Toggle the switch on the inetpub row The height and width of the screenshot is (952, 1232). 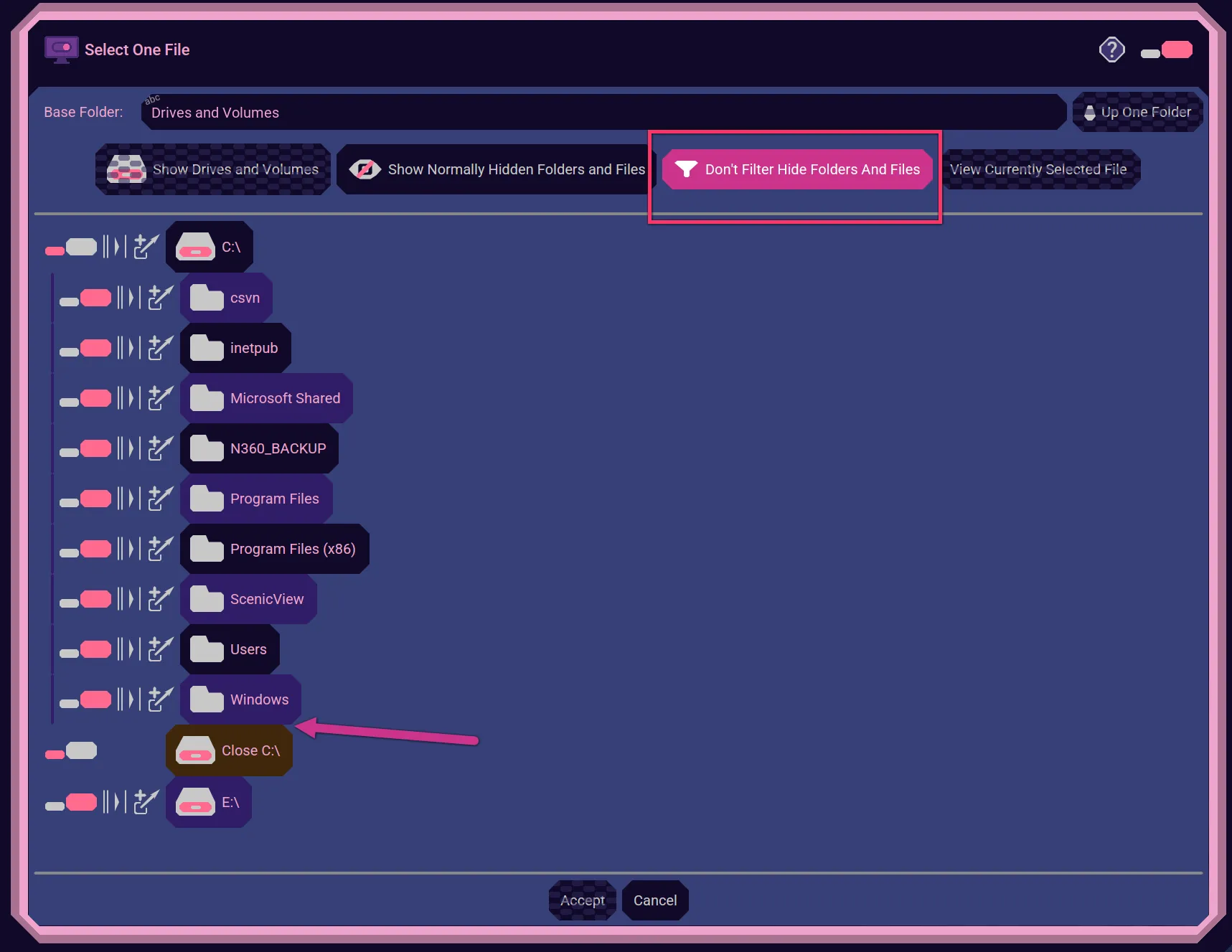[85, 349]
